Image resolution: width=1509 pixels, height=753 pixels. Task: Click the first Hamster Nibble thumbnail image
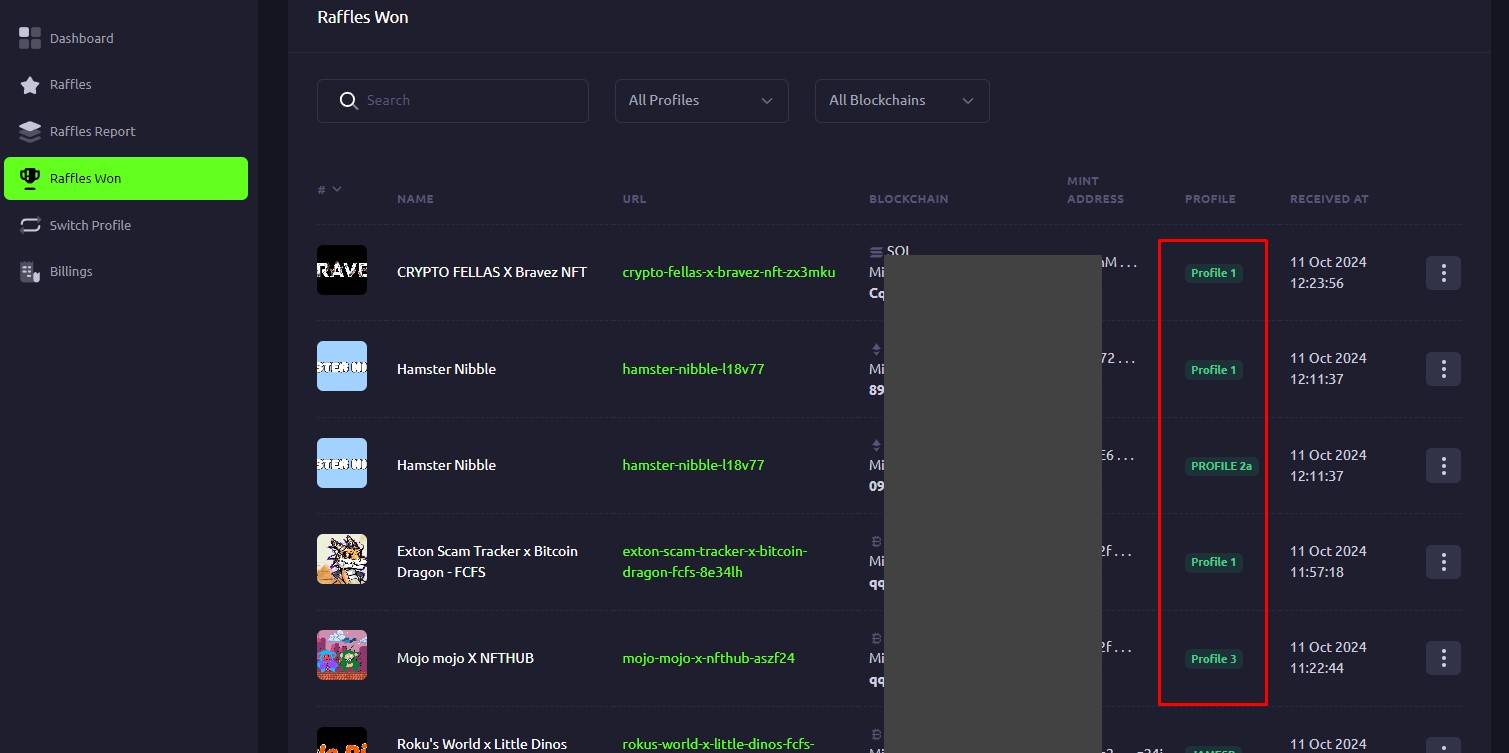tap(342, 366)
